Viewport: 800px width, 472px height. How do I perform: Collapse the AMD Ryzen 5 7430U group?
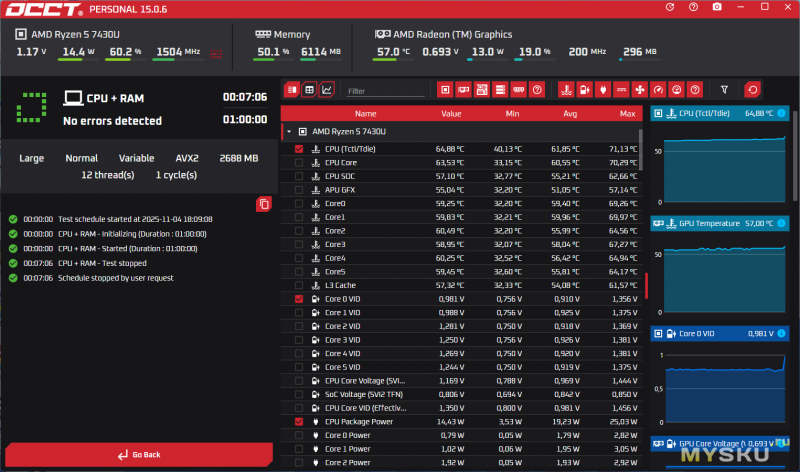(288, 131)
